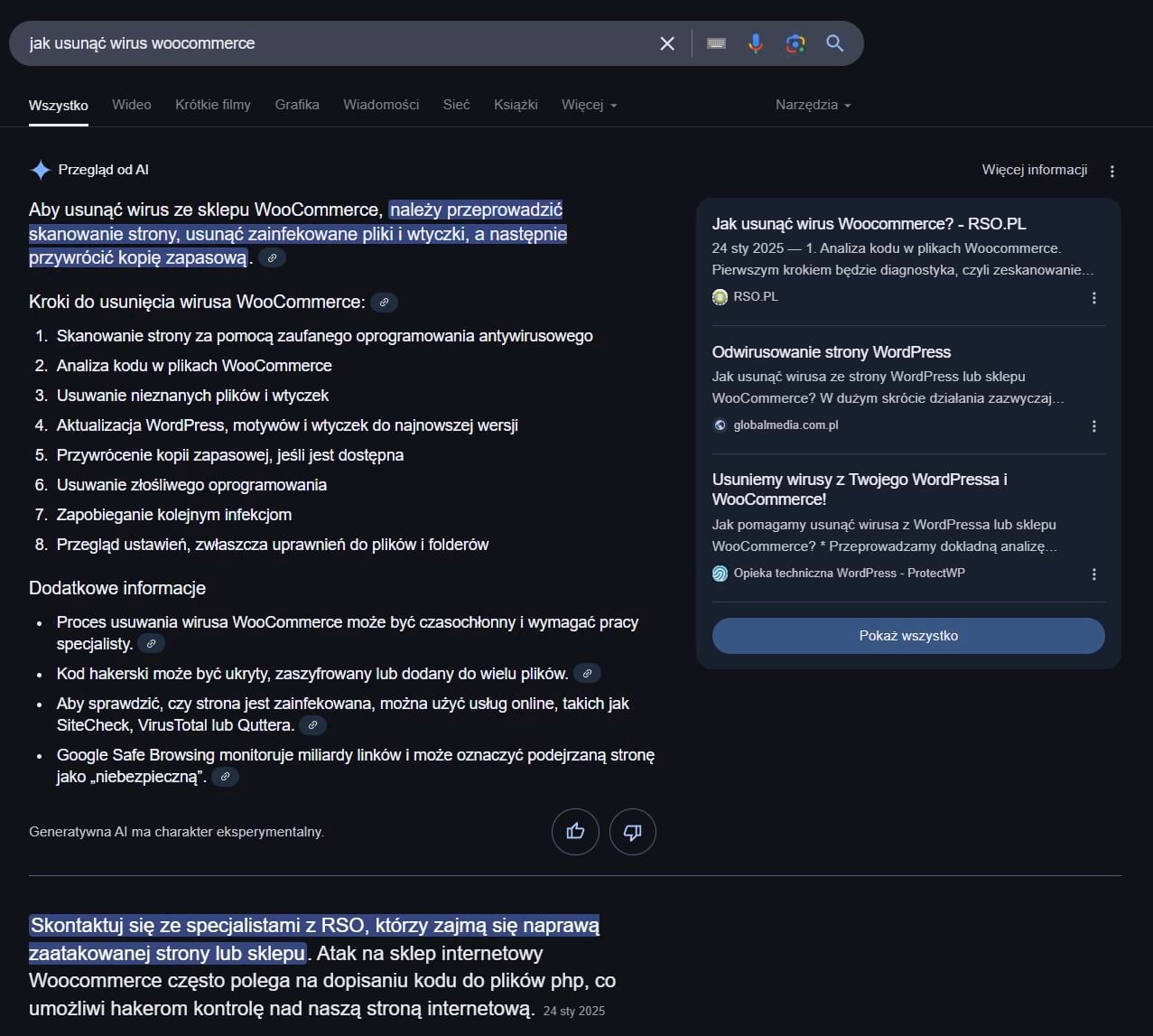Click the RSO.PL favicon
This screenshot has width=1153, height=1036.
tap(720, 297)
